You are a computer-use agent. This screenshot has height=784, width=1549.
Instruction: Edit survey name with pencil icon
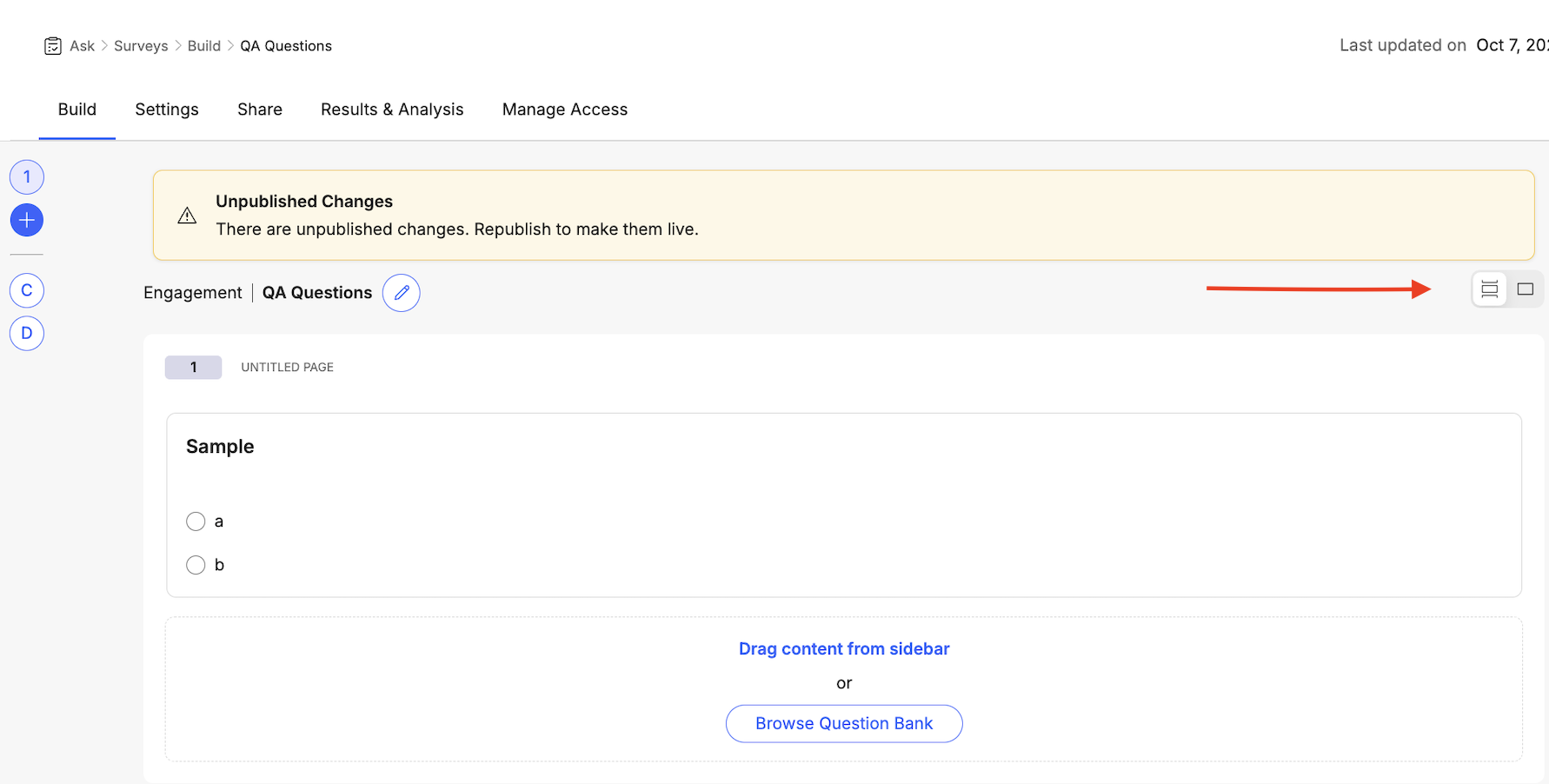(x=402, y=293)
